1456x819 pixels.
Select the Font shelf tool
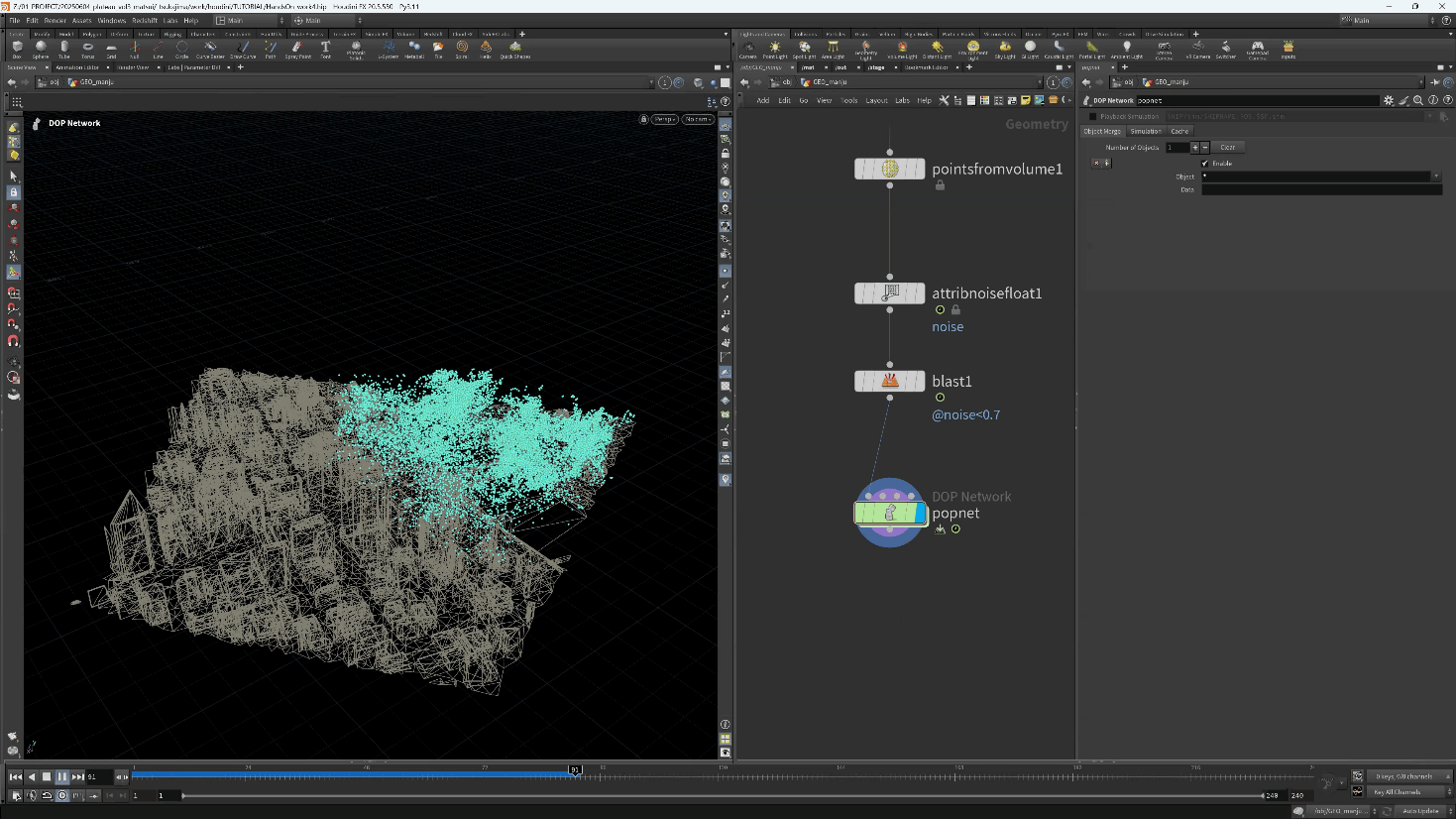[x=325, y=49]
